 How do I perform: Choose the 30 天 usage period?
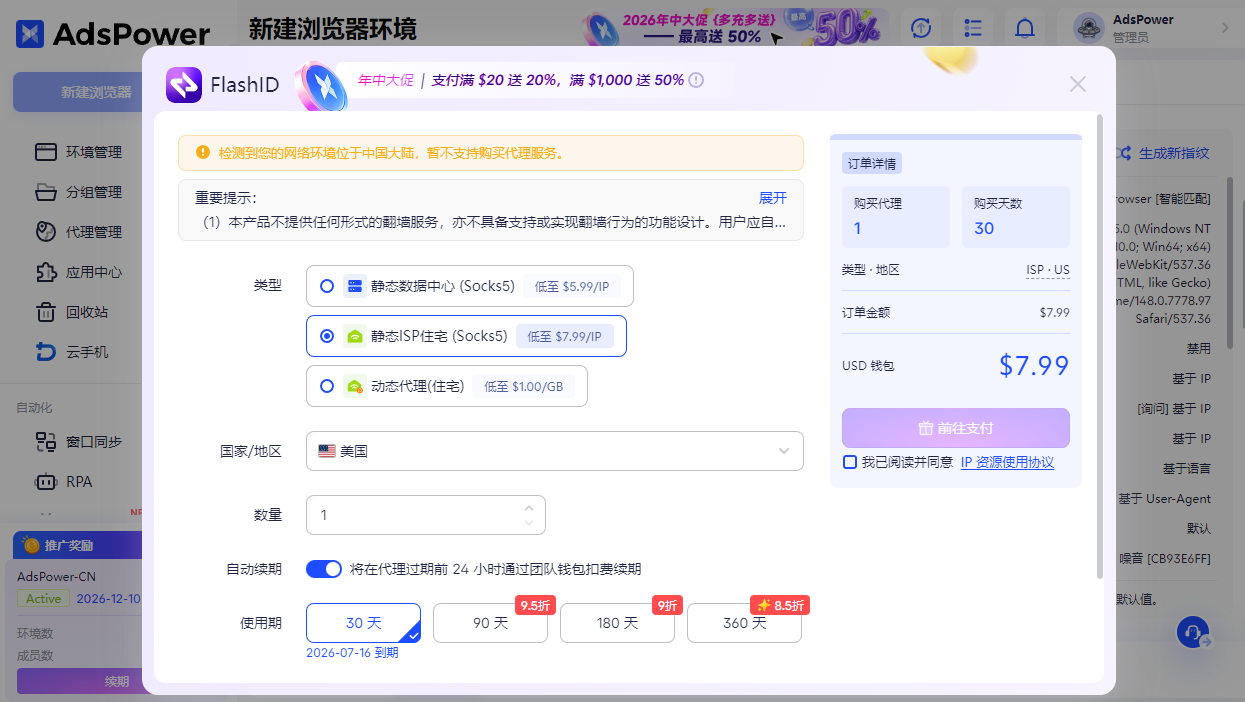tap(363, 623)
